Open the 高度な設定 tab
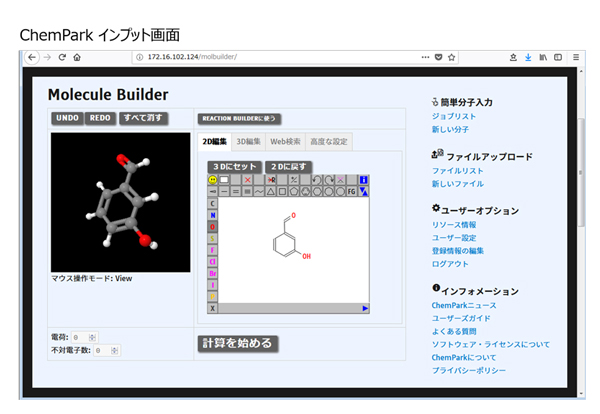Viewport: 600px width, 414px height. coord(329,142)
